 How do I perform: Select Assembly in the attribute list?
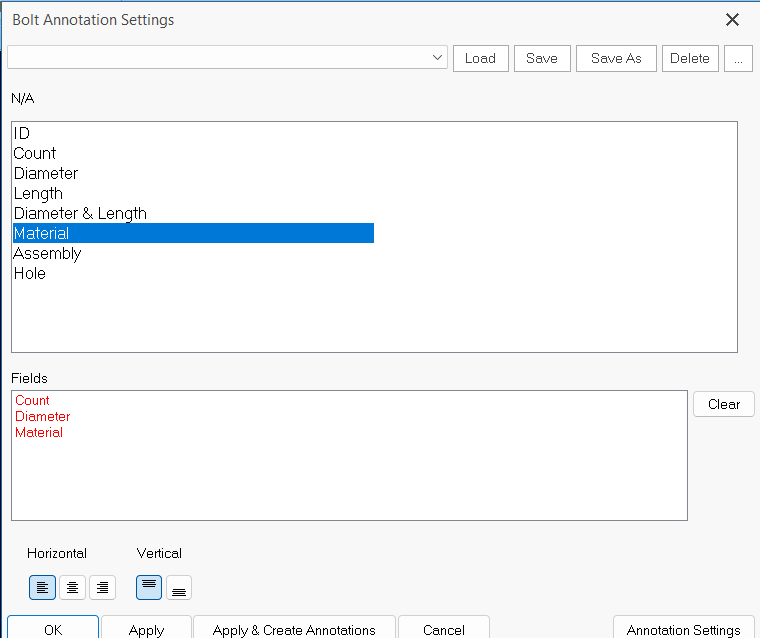(47, 253)
